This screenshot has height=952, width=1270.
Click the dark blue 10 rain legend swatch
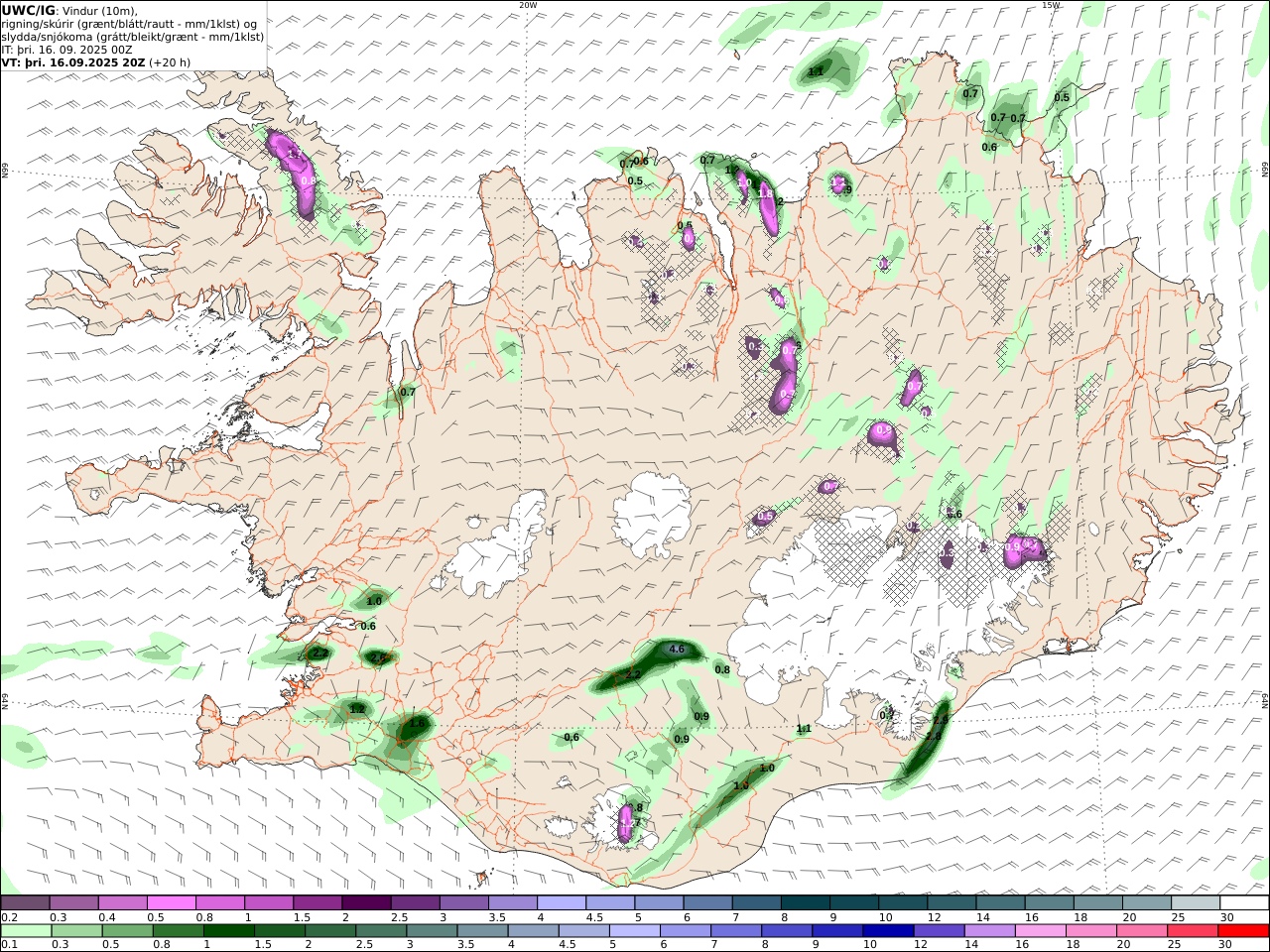pyautogui.click(x=886, y=930)
